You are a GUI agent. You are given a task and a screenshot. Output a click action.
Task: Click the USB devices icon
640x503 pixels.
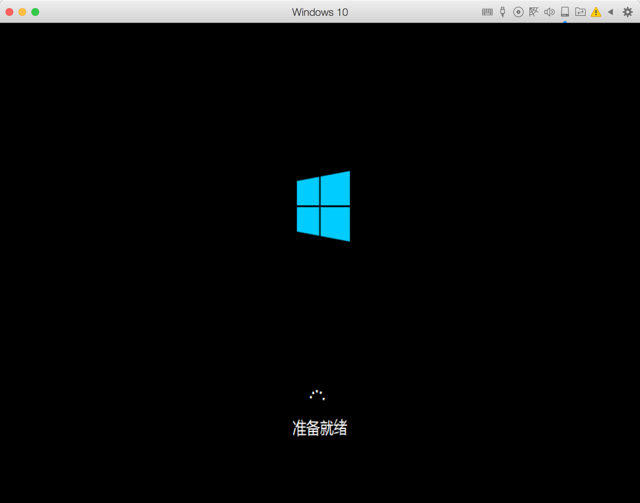[502, 12]
